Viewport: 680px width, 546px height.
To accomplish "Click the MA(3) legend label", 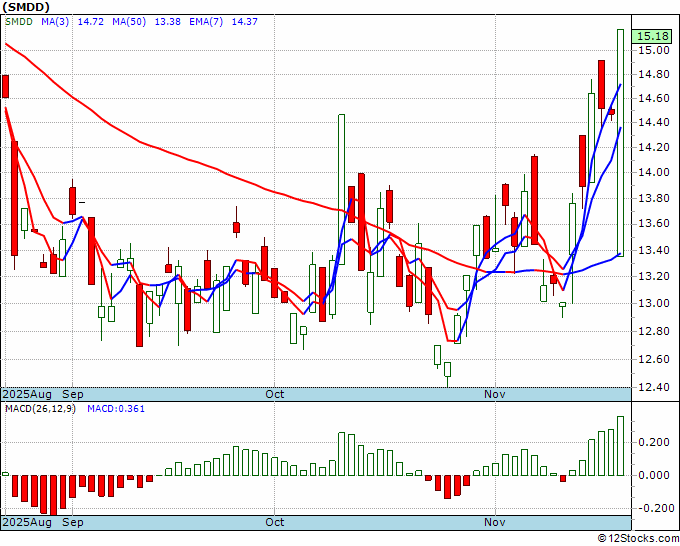I will coord(55,22).
